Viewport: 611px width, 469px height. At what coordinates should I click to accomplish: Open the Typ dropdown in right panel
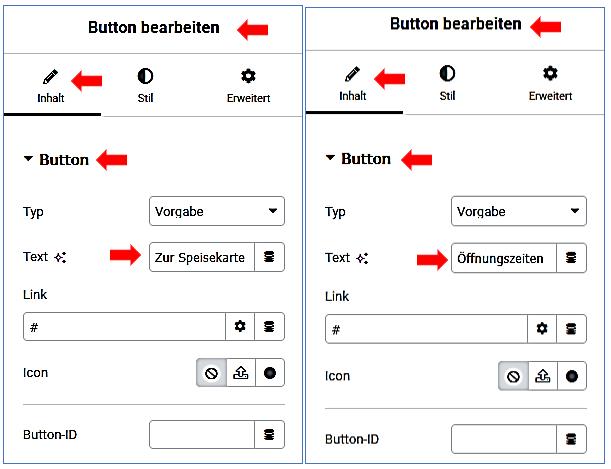pos(519,212)
